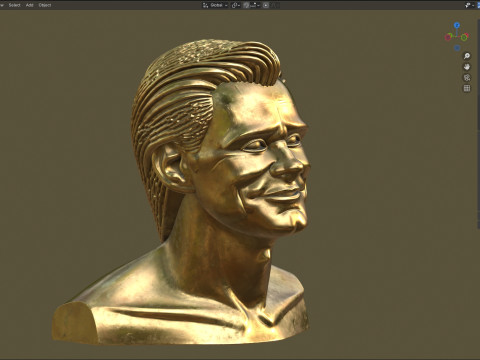480x360 pixels.
Task: Toggle the snap magnet icon
Action: pos(246,5)
